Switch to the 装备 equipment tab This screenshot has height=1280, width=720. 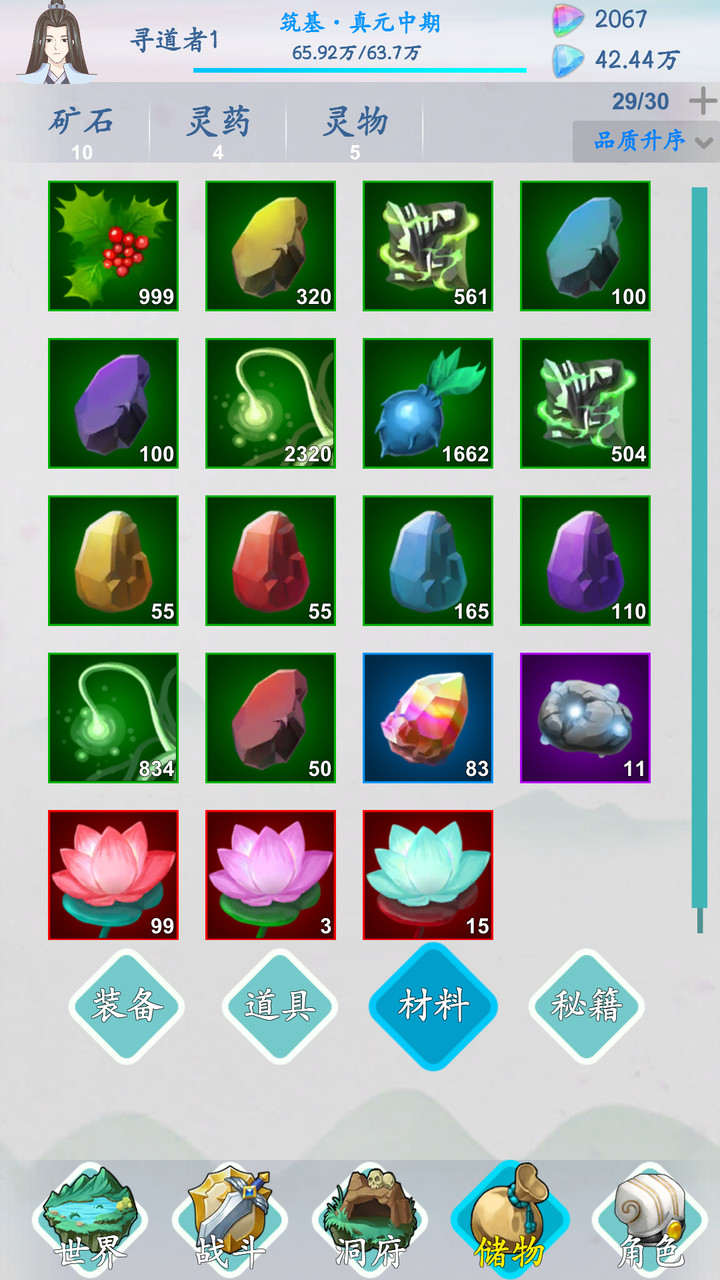(127, 1006)
